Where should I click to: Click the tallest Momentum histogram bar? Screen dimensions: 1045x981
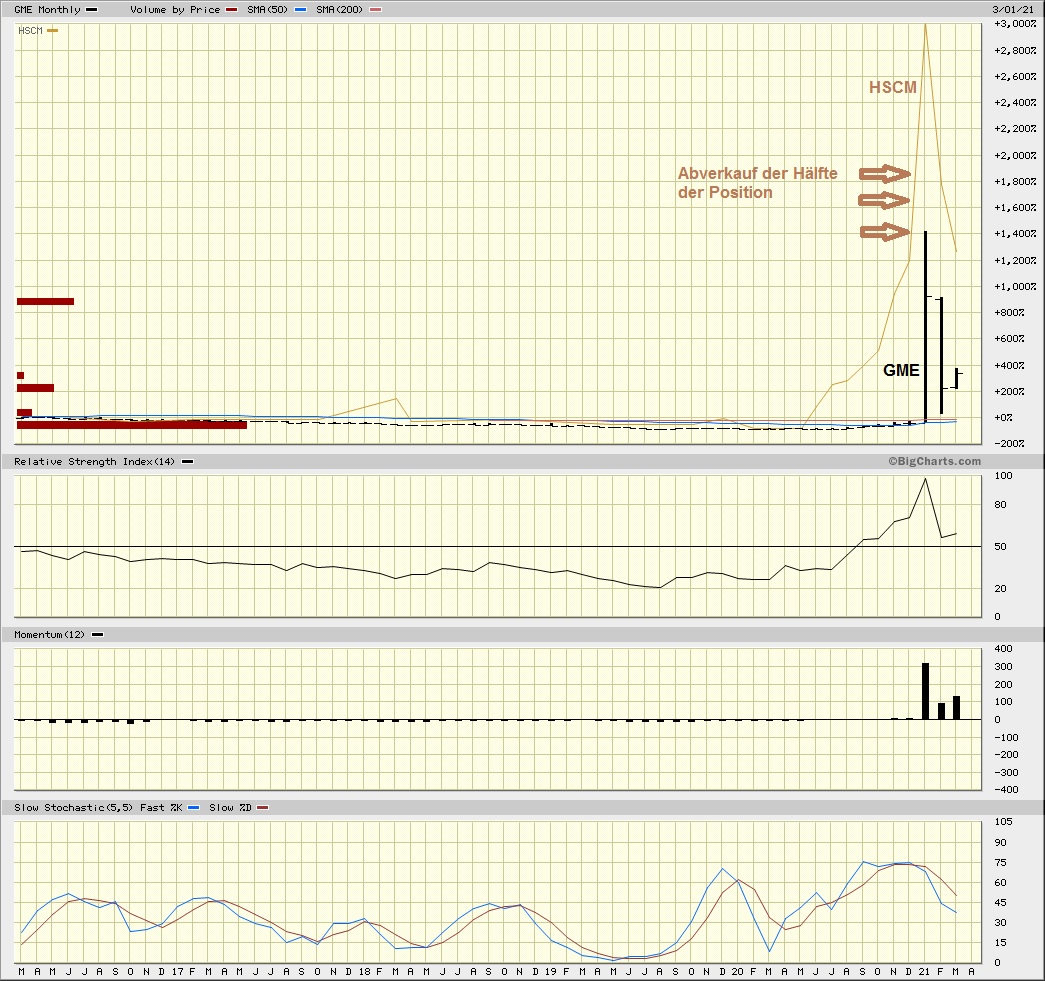pos(925,691)
